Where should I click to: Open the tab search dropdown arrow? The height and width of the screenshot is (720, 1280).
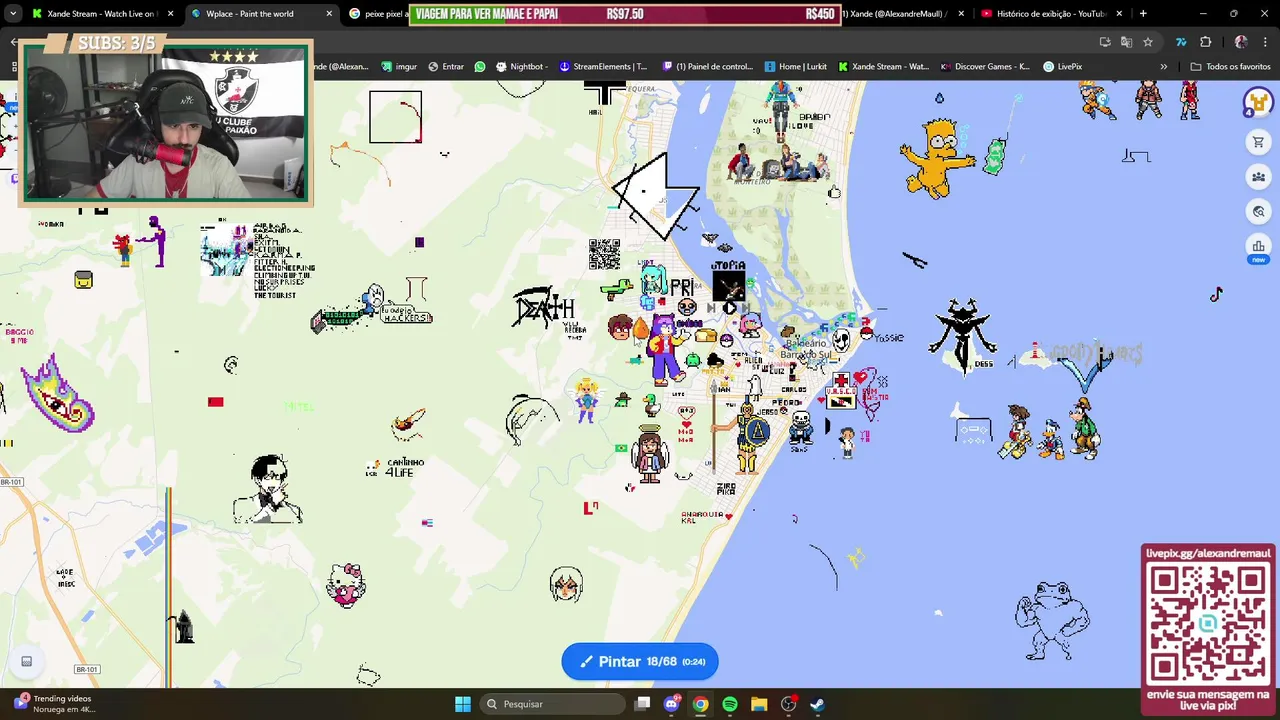13,14
